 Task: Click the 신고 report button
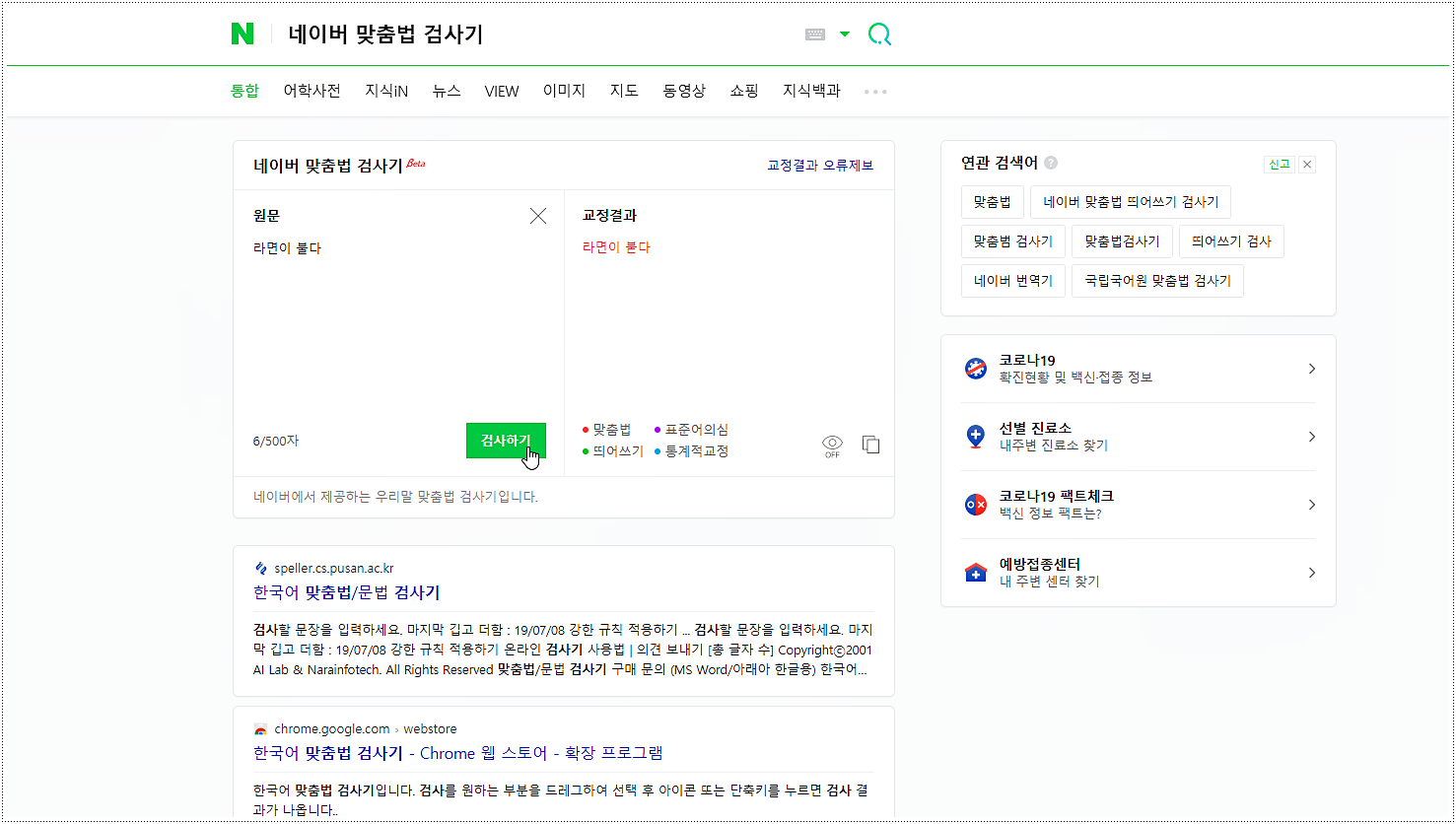click(1279, 164)
